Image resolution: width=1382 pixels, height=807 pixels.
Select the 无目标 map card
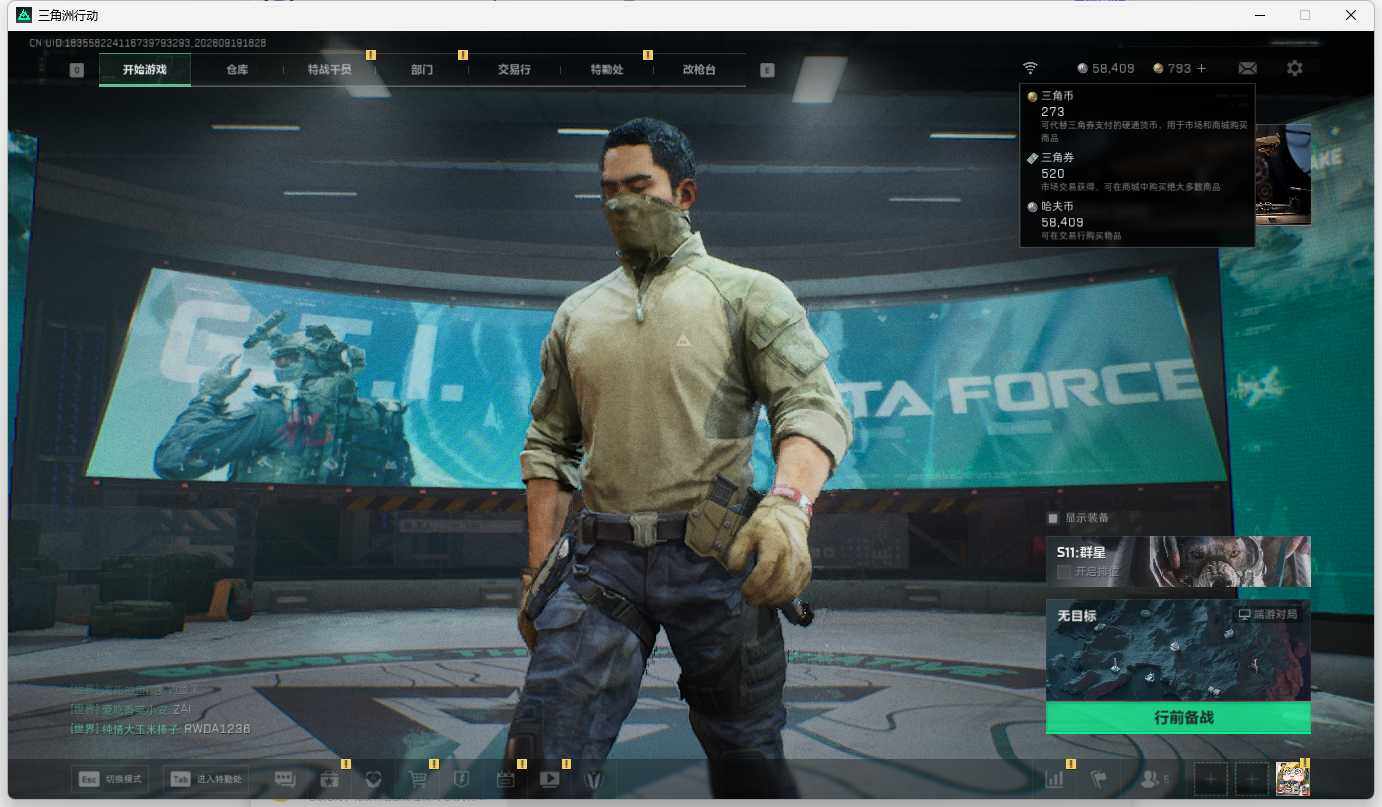point(1178,650)
